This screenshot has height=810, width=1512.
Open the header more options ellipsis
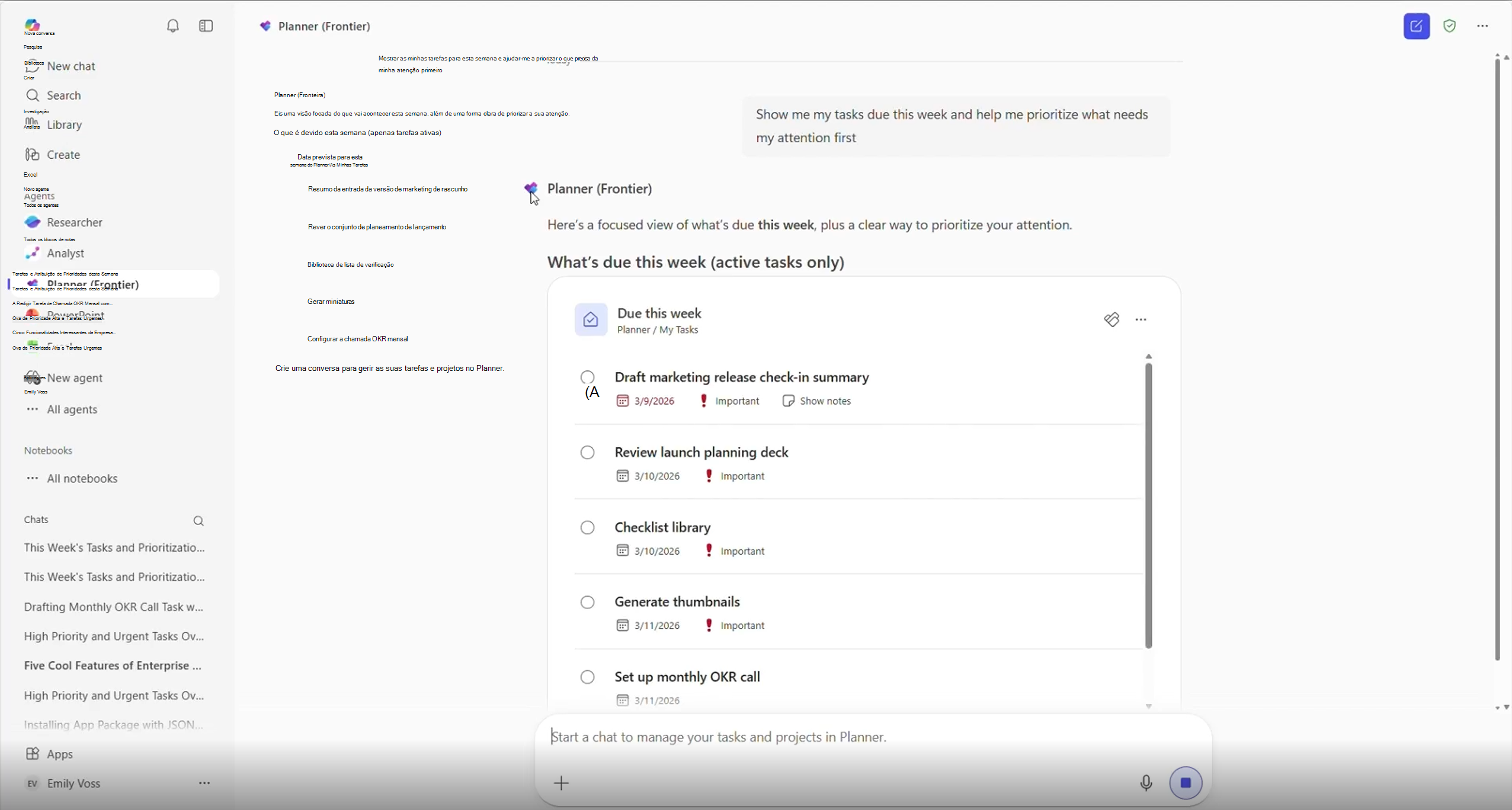(x=1483, y=26)
